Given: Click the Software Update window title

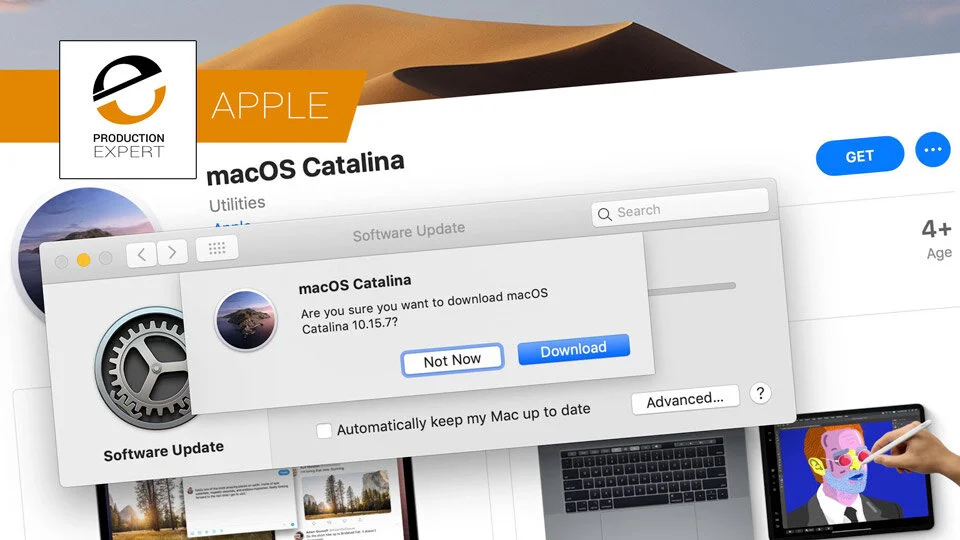Looking at the screenshot, I should tap(408, 231).
